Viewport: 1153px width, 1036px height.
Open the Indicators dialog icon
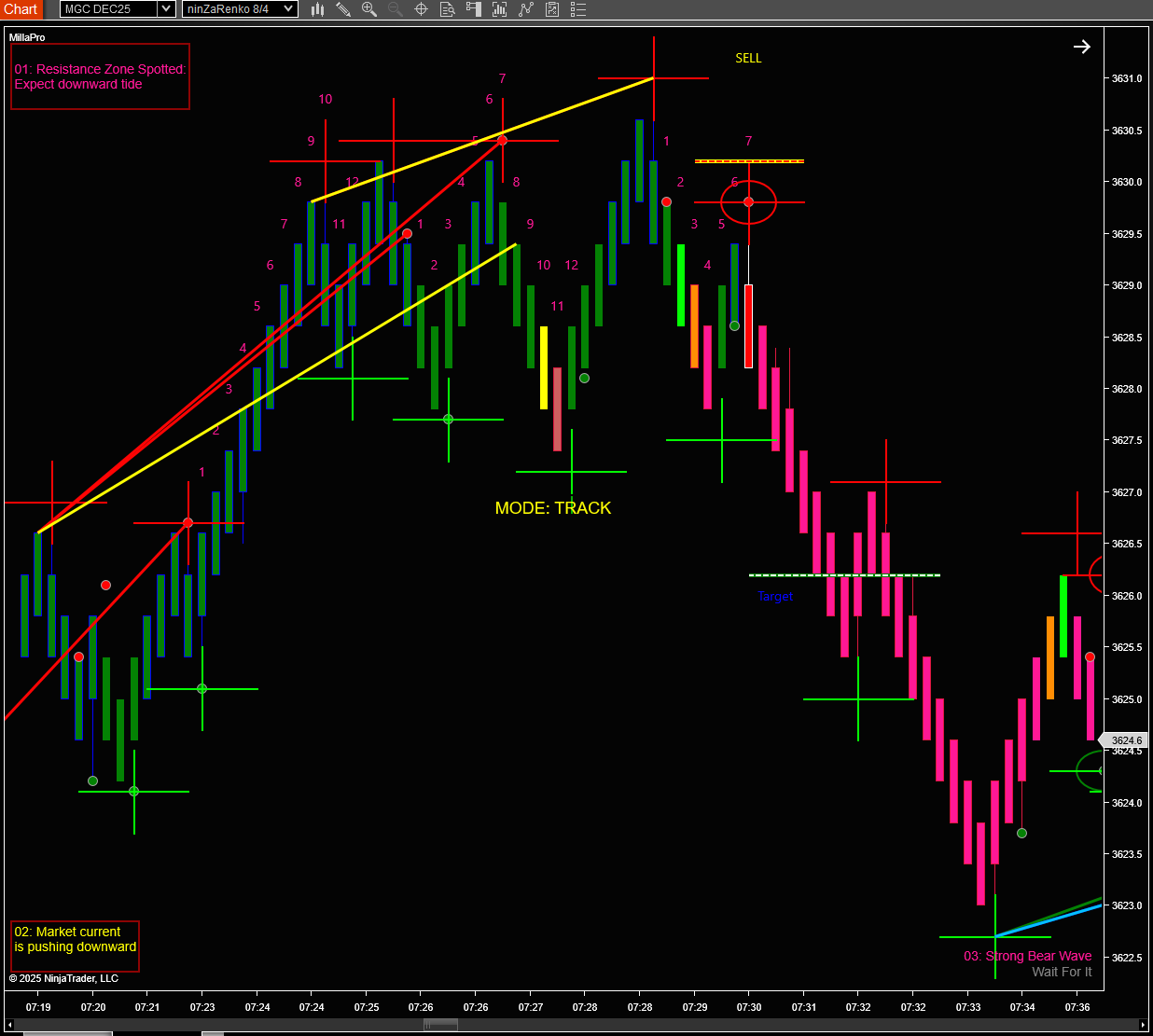coord(500,9)
